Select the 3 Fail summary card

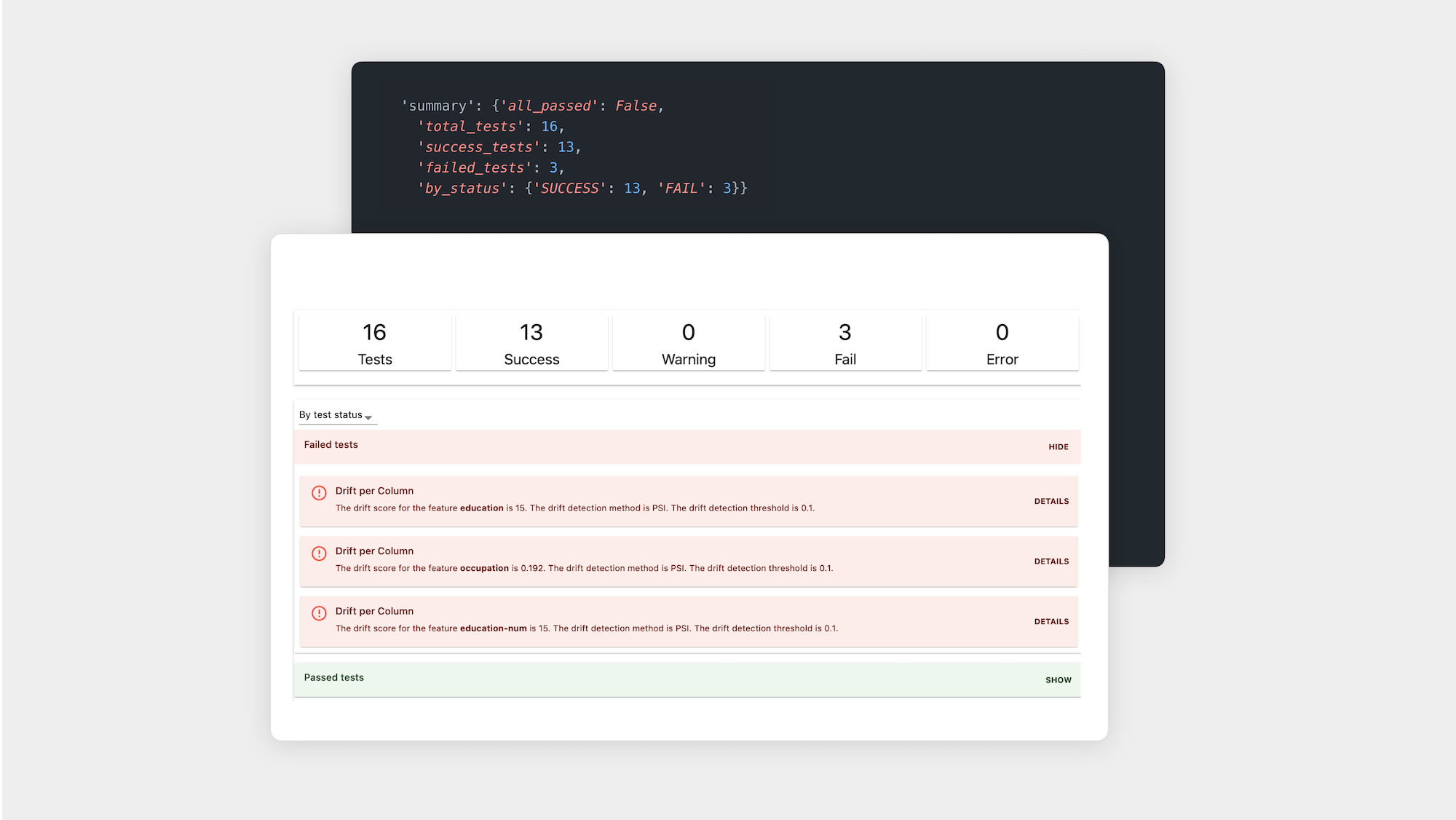[845, 344]
